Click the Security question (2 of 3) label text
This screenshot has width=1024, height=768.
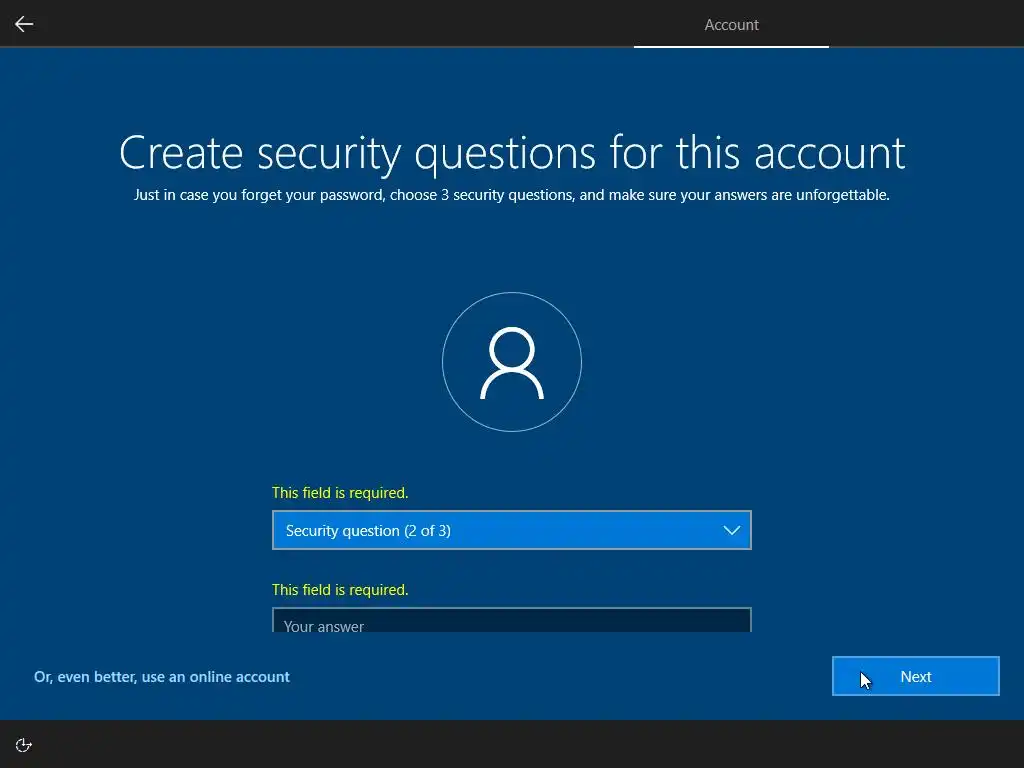coord(368,531)
